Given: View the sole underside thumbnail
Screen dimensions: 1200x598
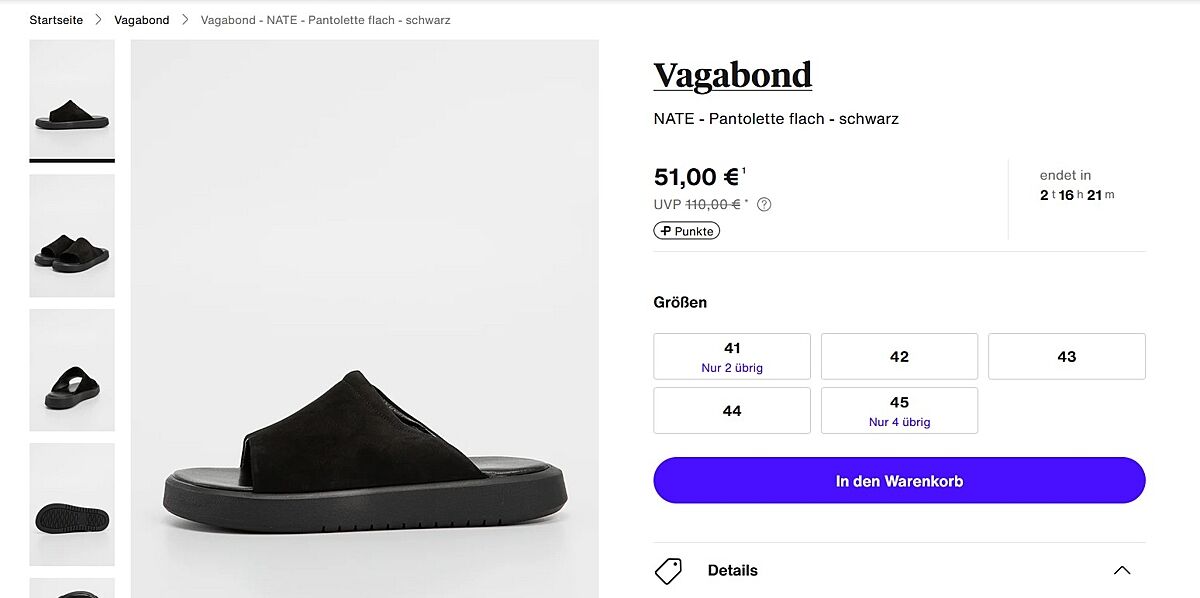Looking at the screenshot, I should [72, 504].
